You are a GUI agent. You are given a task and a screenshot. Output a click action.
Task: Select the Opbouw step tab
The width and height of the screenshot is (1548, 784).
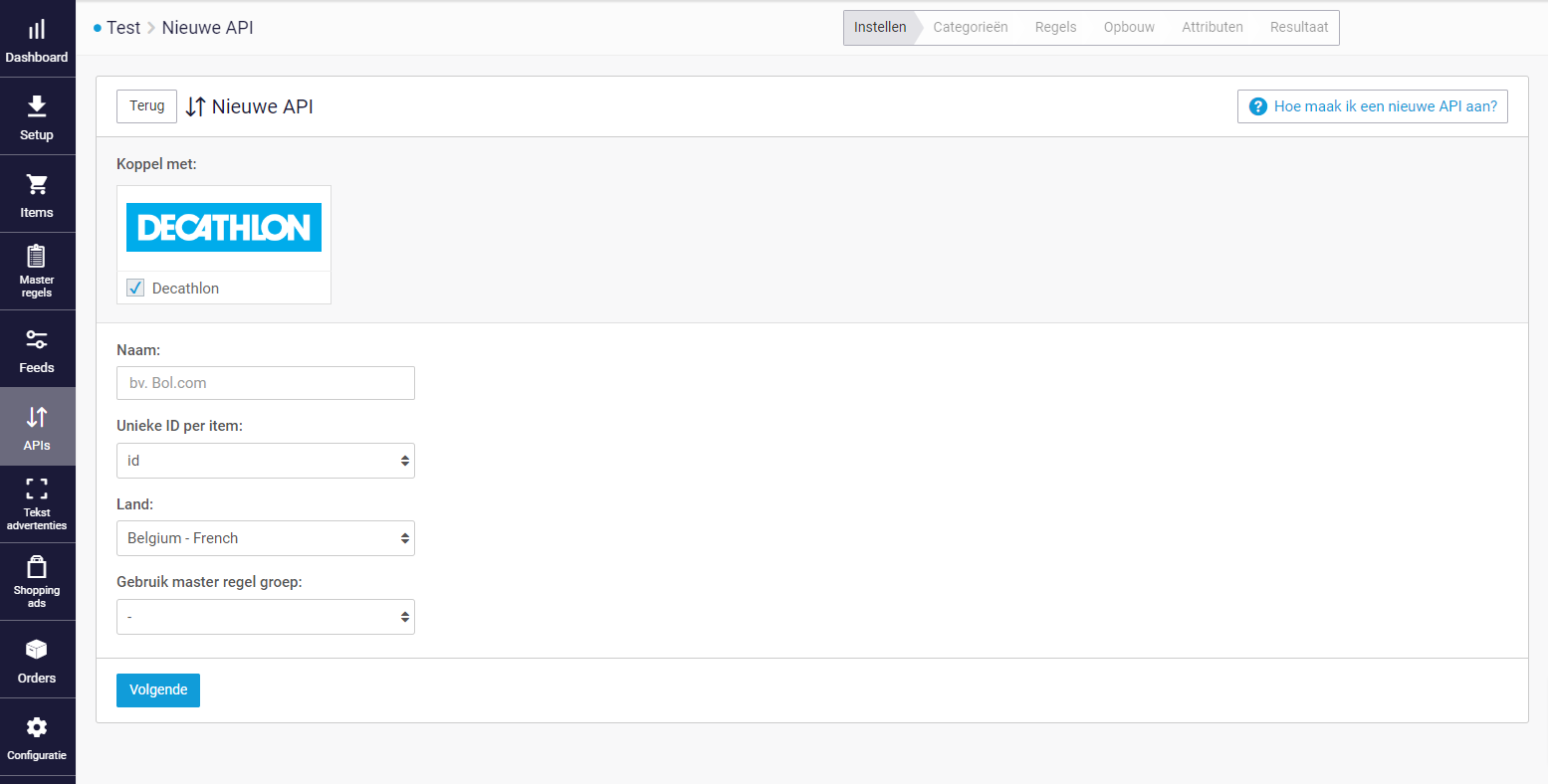(1129, 28)
